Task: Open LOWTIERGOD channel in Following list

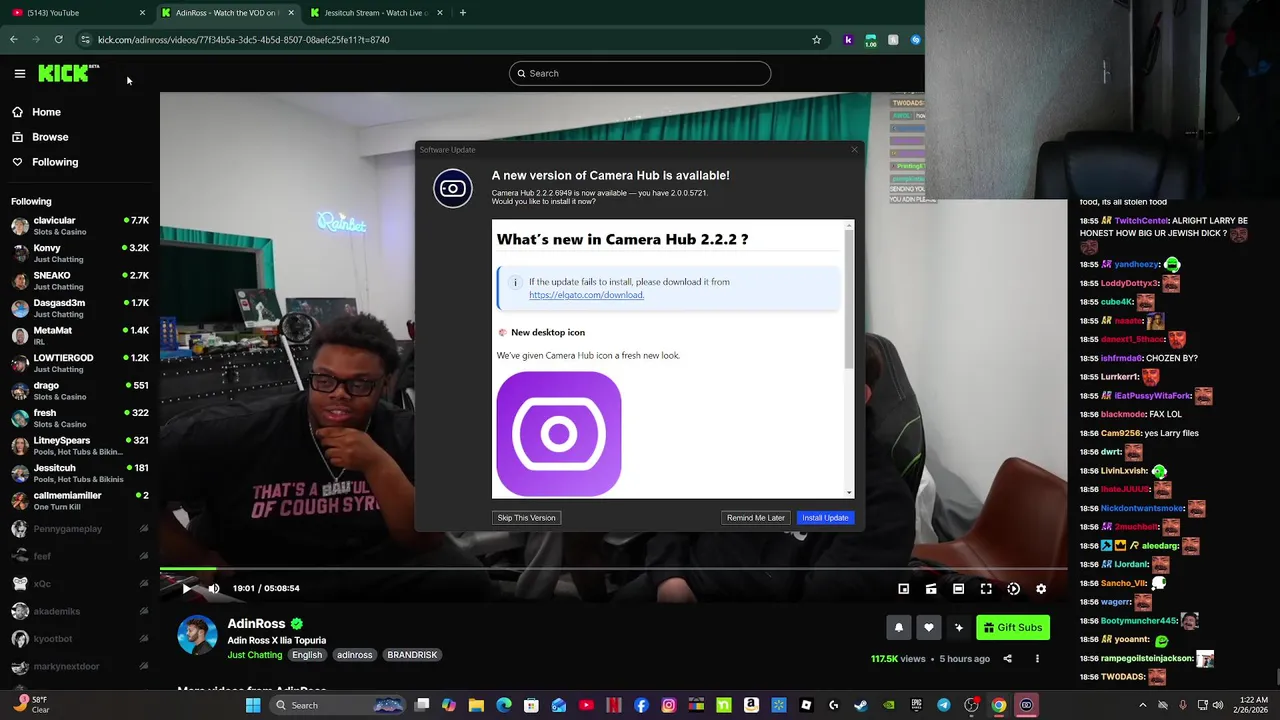Action: point(80,363)
